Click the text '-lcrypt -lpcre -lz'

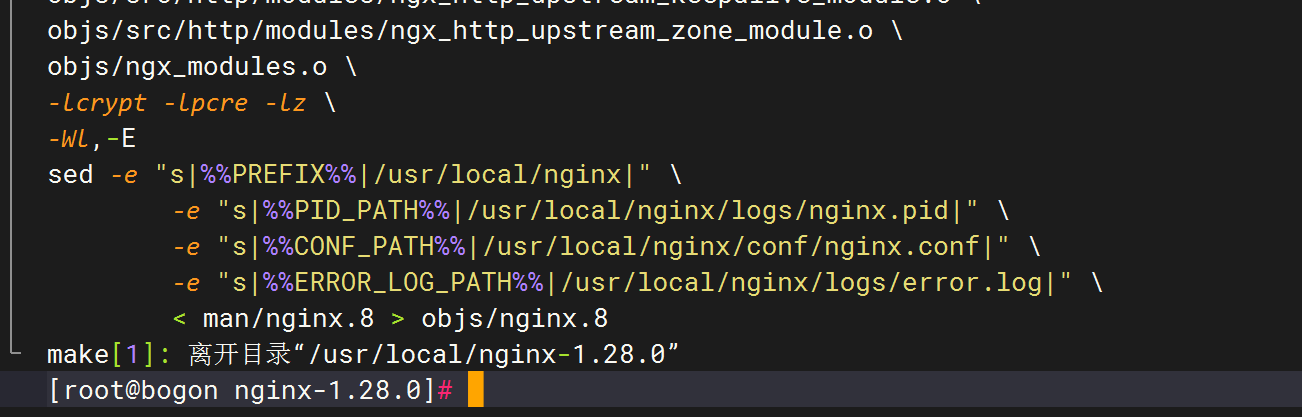[177, 103]
